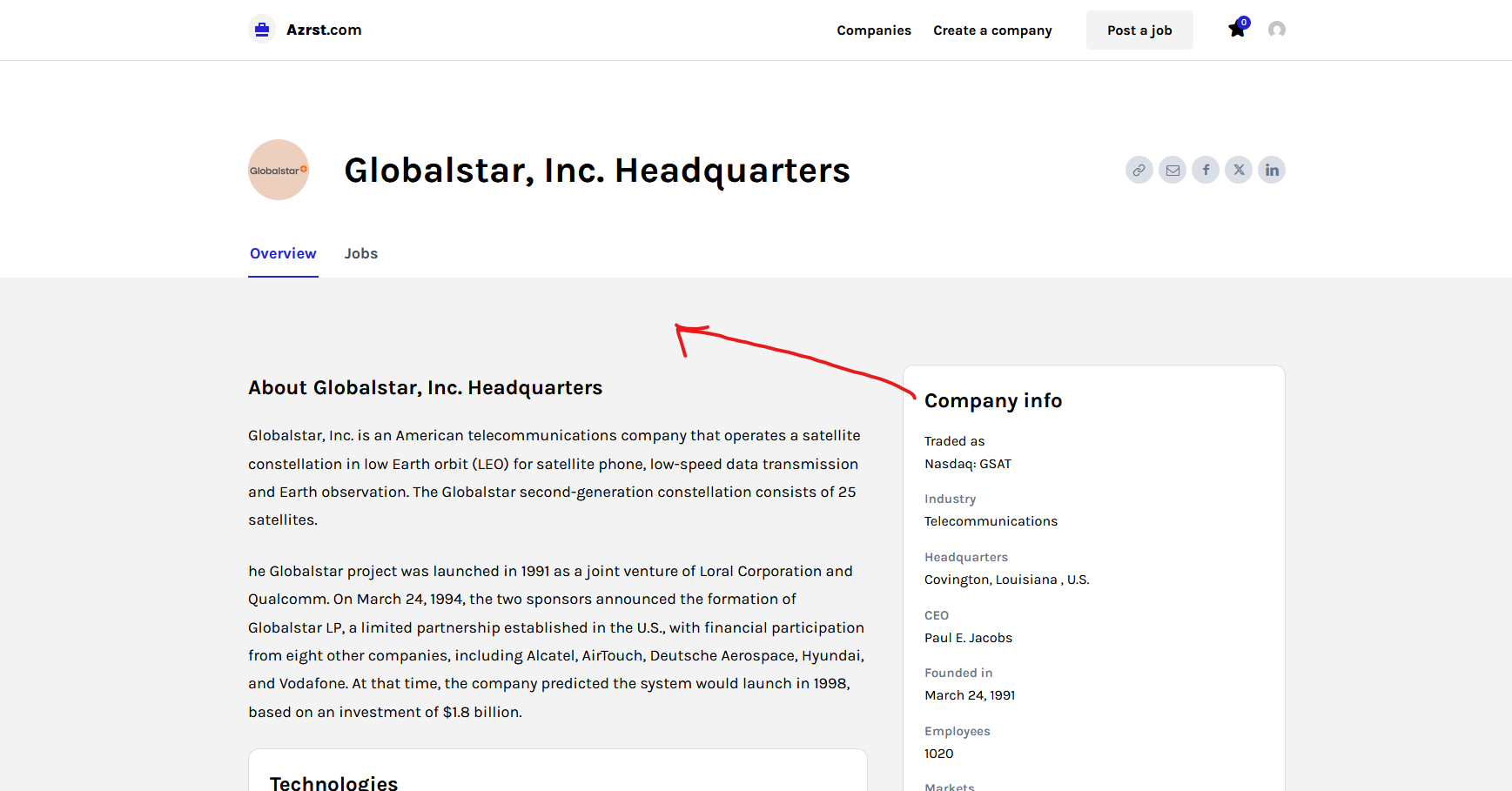Viewport: 1512px width, 791px height.
Task: Select the Overview tab
Action: [283, 254]
